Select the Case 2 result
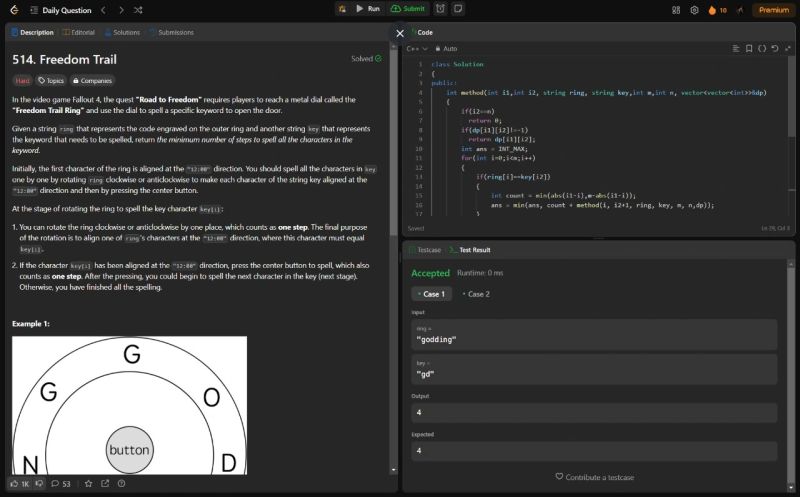Screen dimensions: 800x497 coord(476,294)
